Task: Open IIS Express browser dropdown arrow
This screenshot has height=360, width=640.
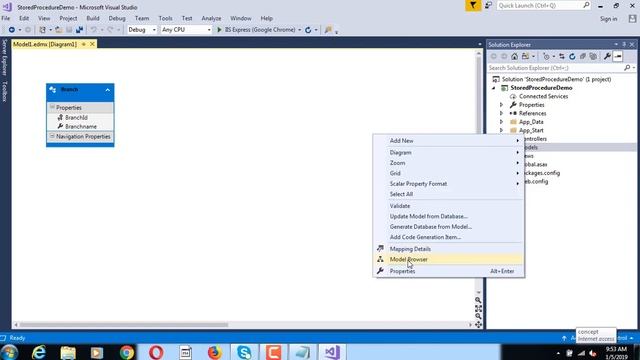Action: pyautogui.click(x=300, y=30)
